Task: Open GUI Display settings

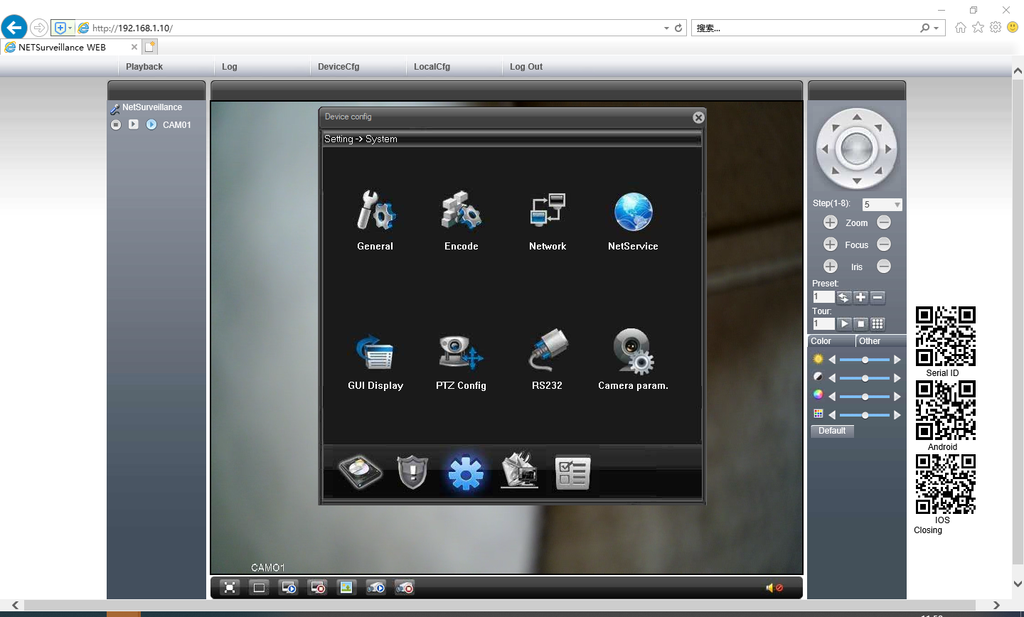Action: pyautogui.click(x=375, y=352)
